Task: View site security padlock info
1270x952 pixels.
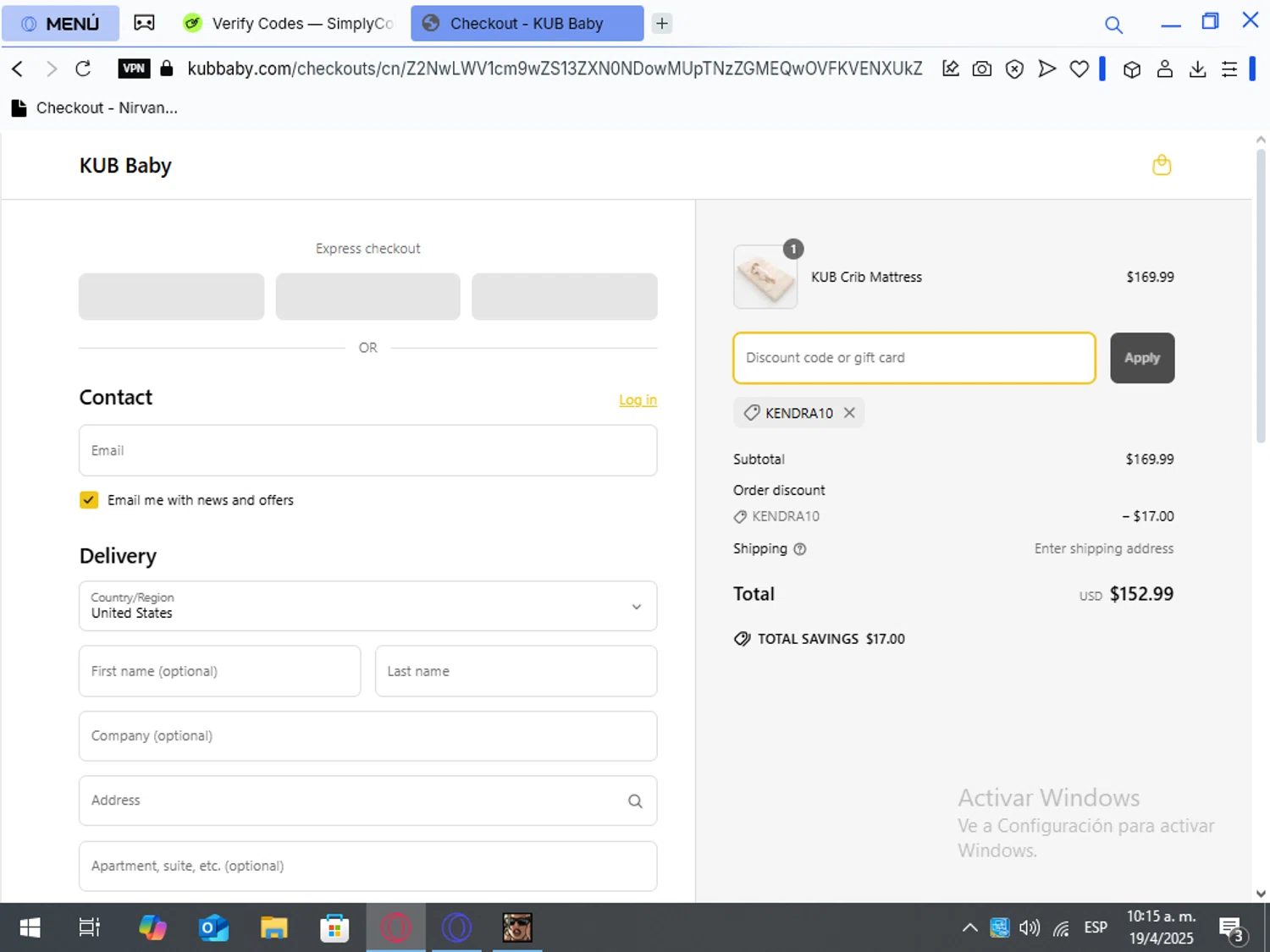Action: [x=167, y=69]
